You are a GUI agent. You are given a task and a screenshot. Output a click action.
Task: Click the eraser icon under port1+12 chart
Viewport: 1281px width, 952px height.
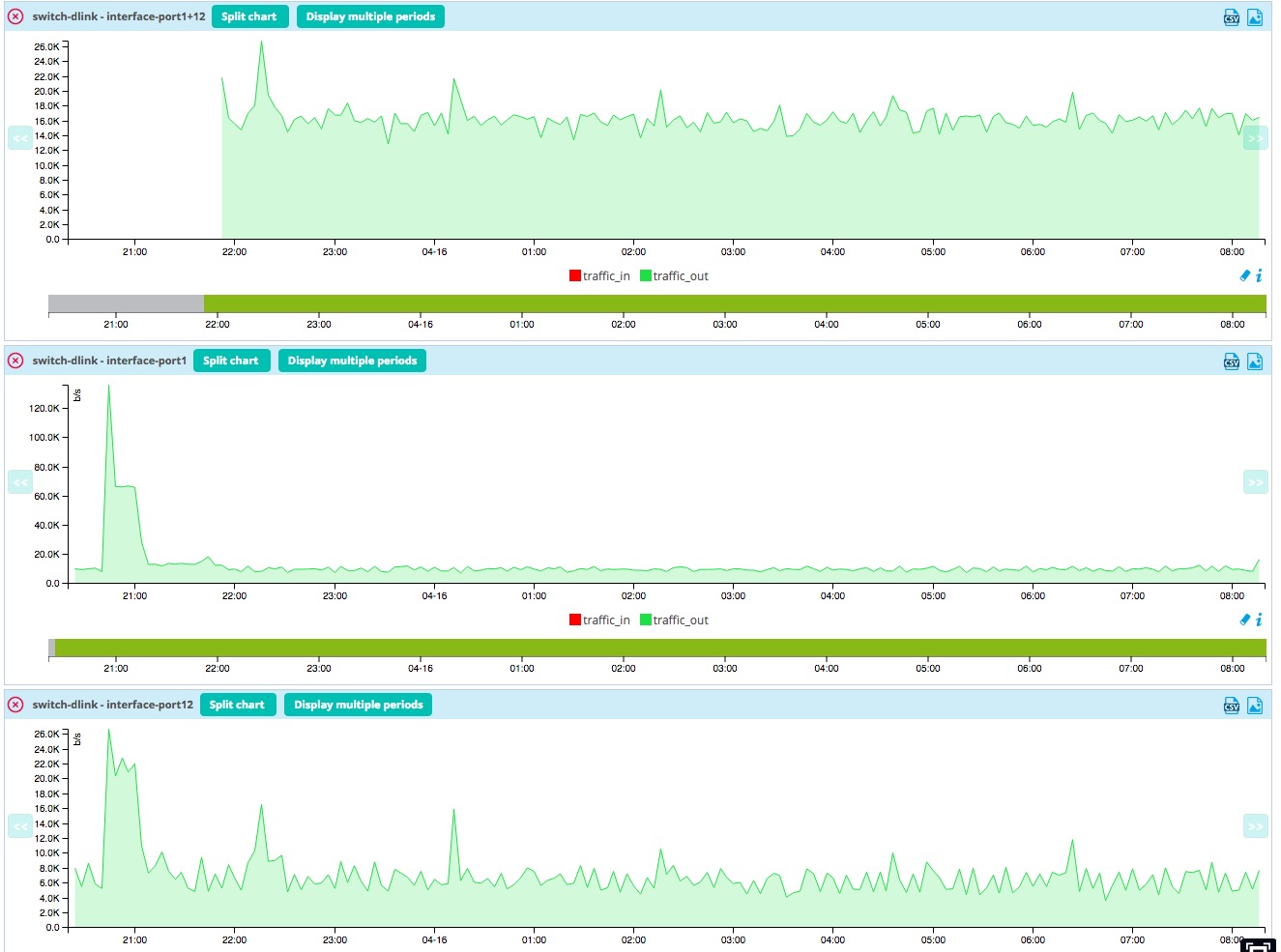[x=1244, y=275]
